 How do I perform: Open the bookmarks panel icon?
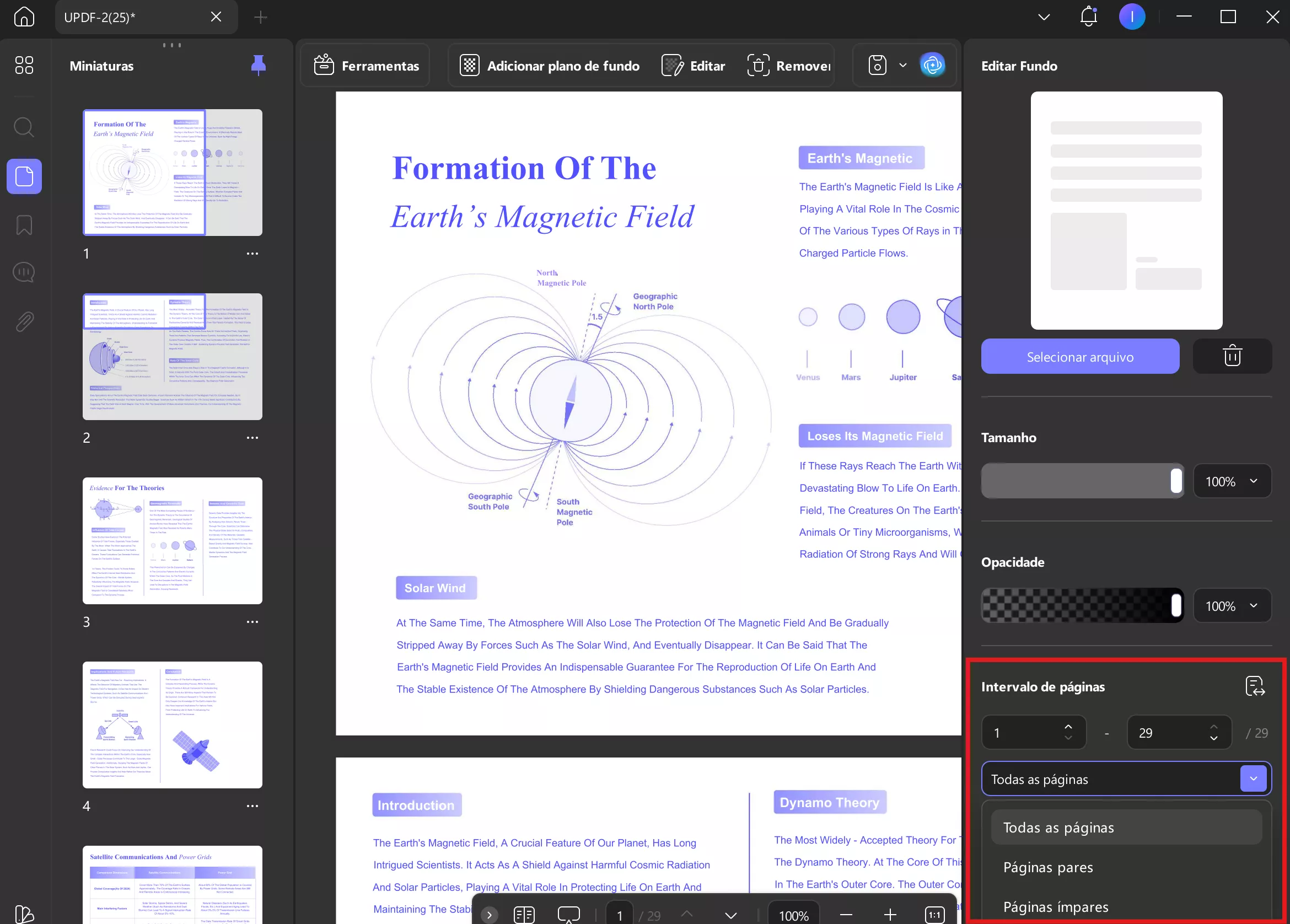pyautogui.click(x=24, y=225)
